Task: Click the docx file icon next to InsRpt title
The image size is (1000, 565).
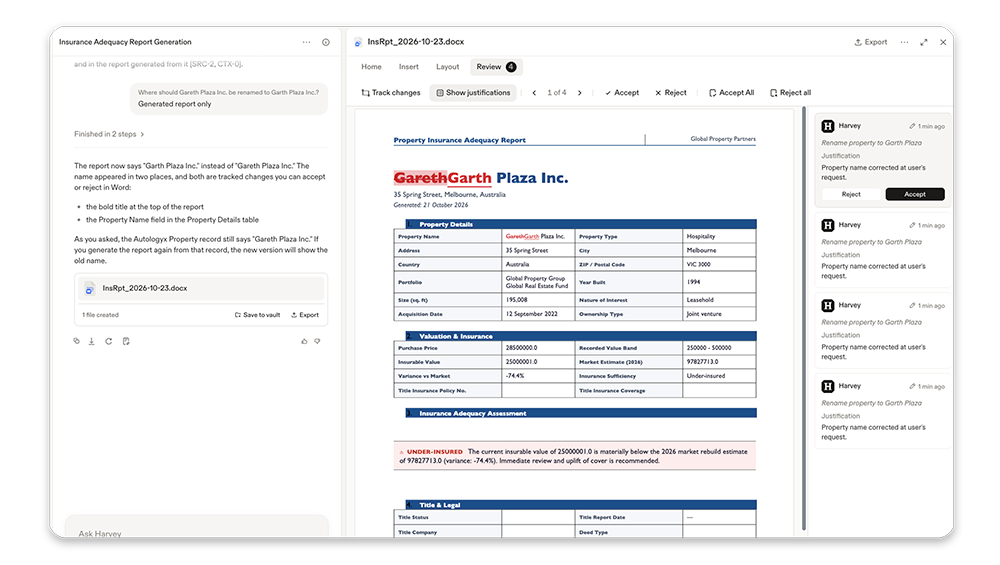Action: pos(358,42)
